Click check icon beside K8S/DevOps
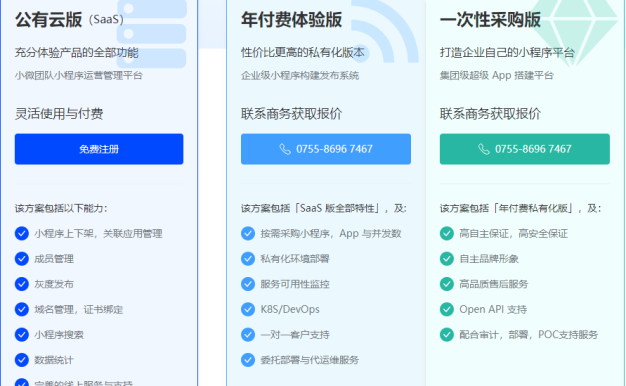The width and height of the screenshot is (626, 386). coord(248,309)
